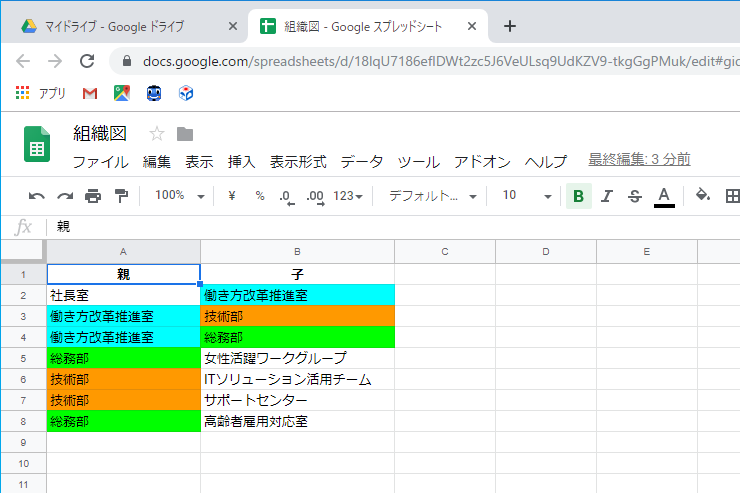
Task: Click the document title 組織図
Action: coord(100,134)
